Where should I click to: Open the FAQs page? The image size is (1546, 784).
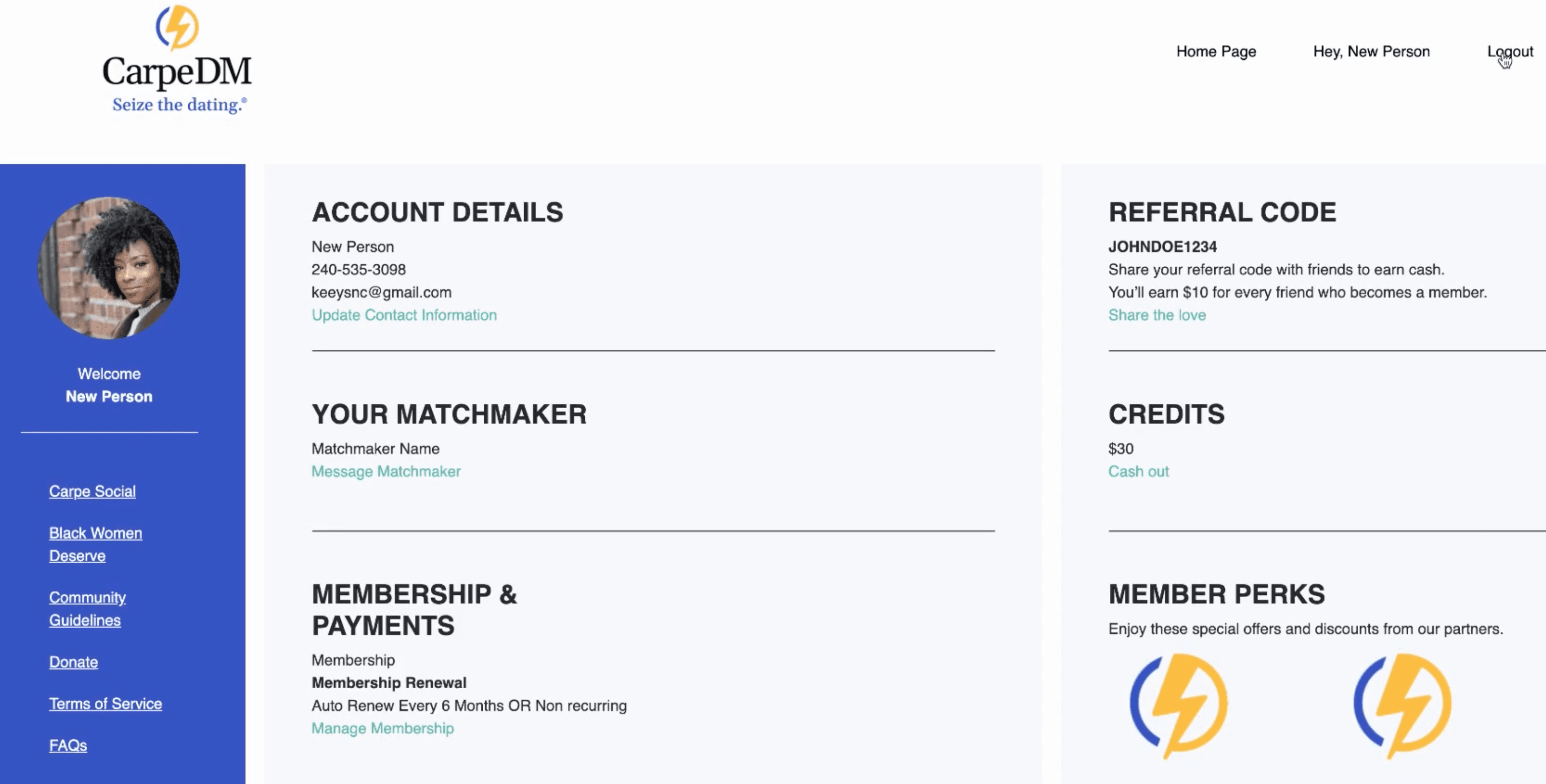[67, 745]
